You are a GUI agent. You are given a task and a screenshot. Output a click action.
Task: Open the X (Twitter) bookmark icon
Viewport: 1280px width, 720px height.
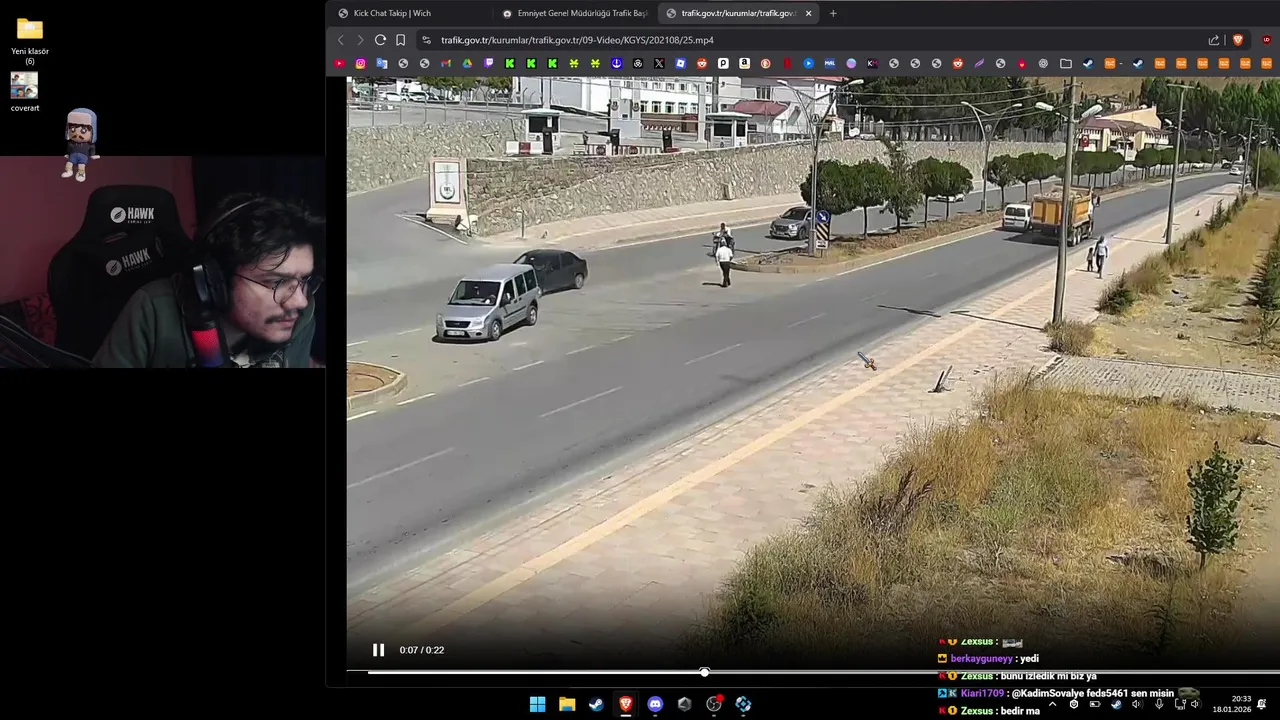tap(659, 63)
